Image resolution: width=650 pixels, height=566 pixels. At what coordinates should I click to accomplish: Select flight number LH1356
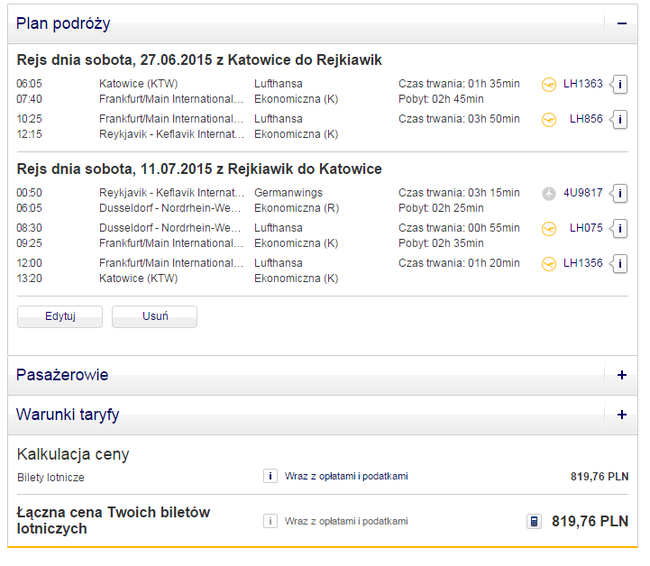point(583,264)
